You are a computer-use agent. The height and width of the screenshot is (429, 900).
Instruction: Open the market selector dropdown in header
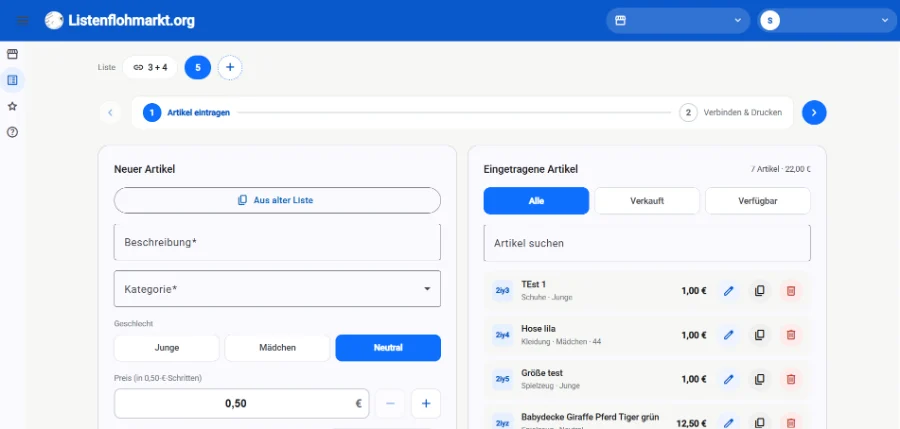tap(678, 21)
